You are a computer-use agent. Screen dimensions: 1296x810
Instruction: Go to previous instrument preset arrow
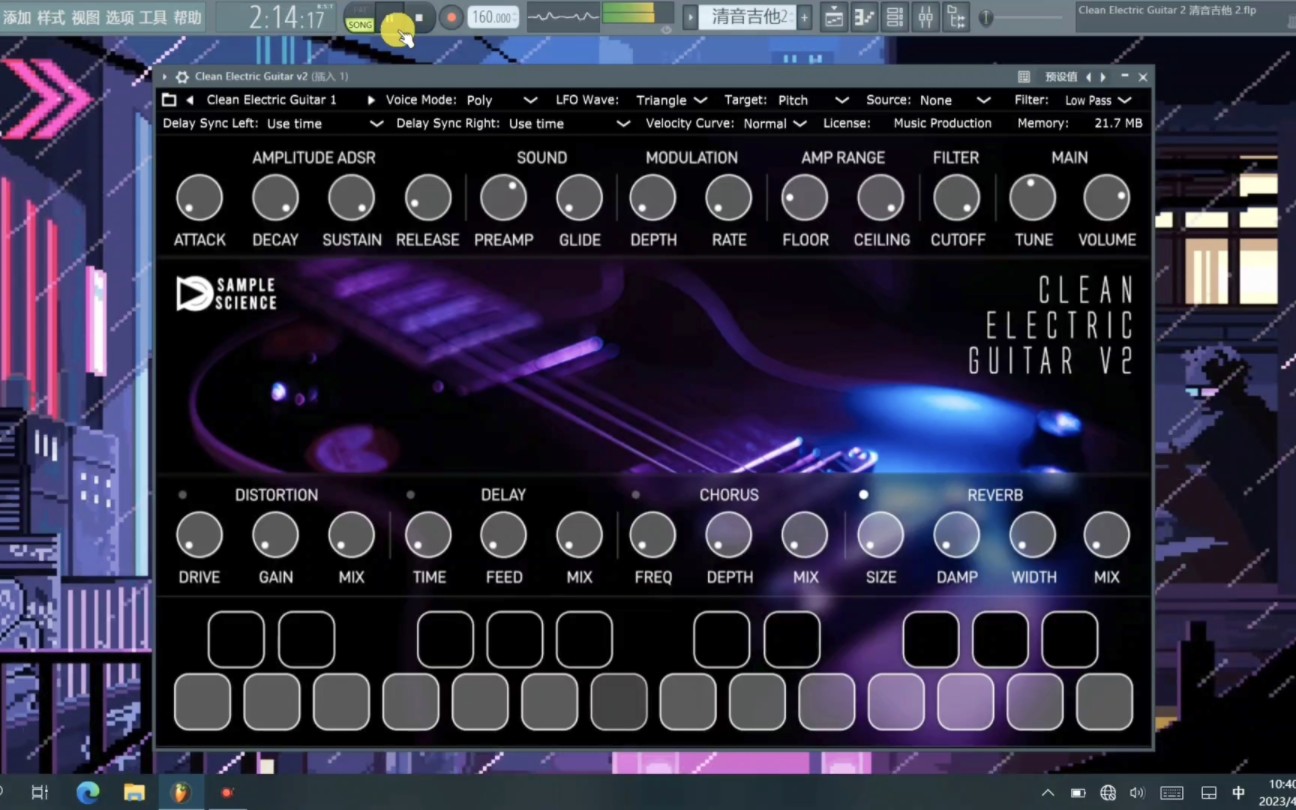[x=190, y=100]
